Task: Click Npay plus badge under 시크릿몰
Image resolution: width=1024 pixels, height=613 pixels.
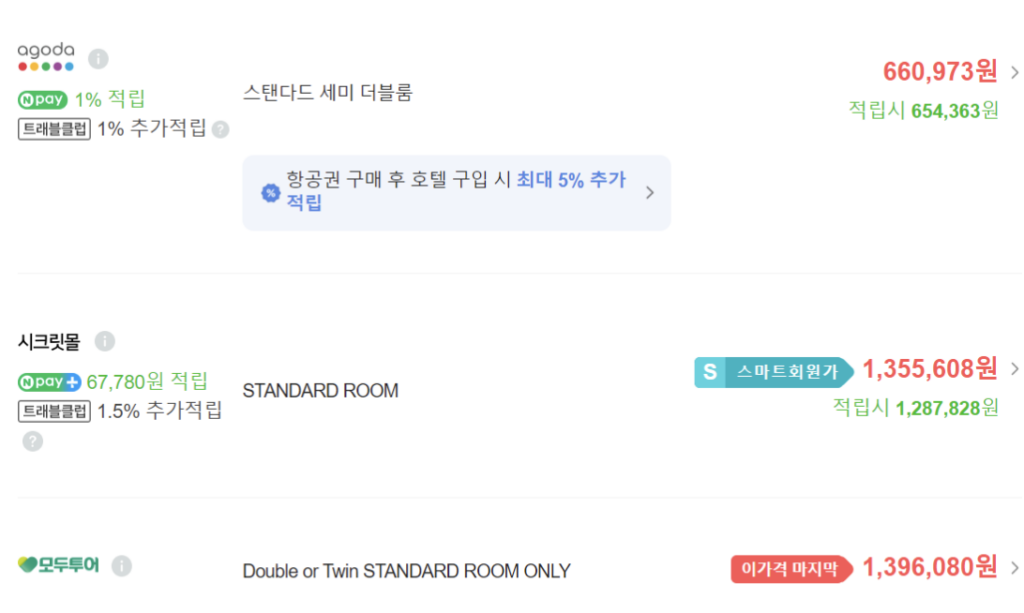Action: 49,382
